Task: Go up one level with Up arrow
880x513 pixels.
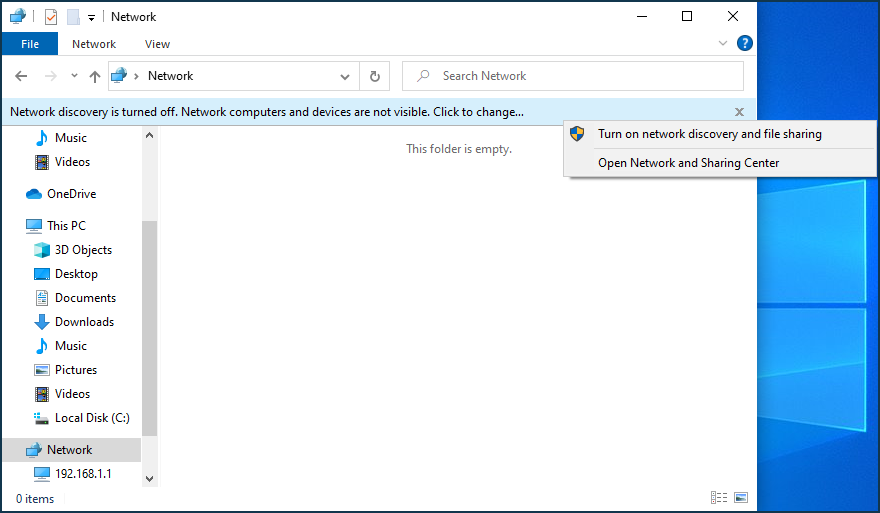Action: [x=95, y=76]
